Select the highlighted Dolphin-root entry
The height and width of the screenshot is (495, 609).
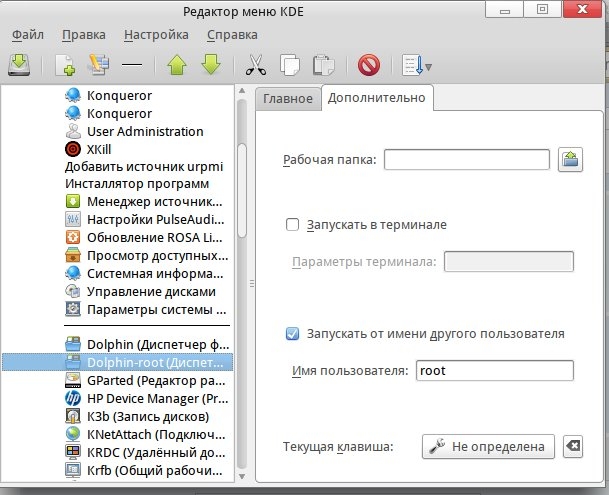click(x=117, y=362)
